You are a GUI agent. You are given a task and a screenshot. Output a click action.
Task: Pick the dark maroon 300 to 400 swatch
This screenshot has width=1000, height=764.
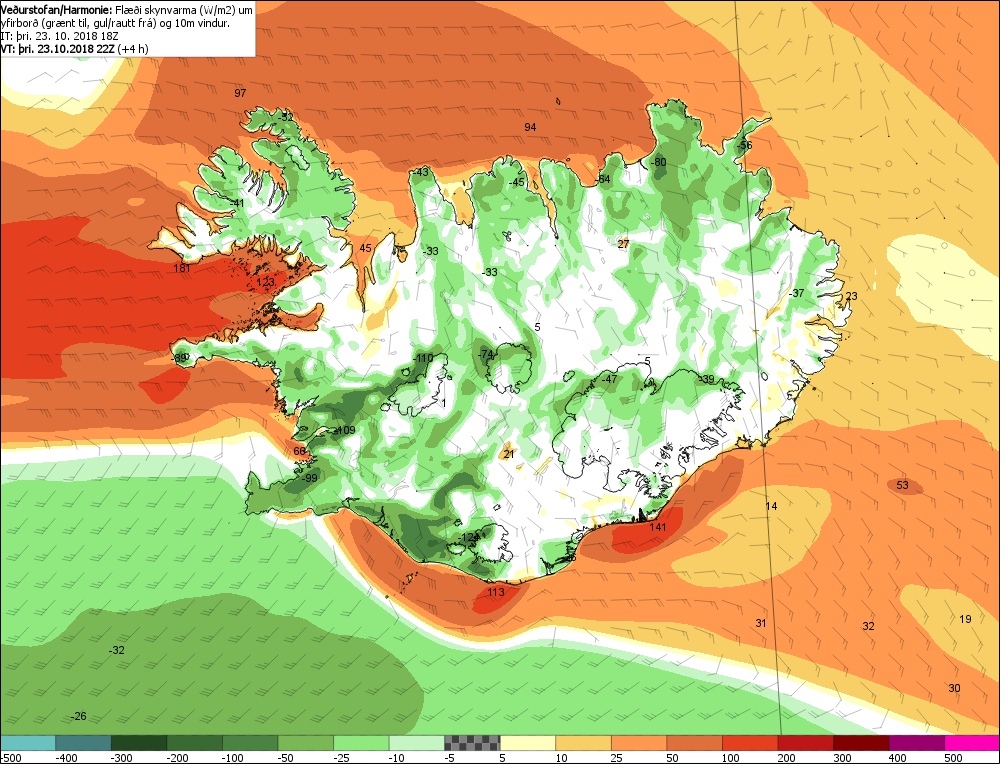point(861,743)
